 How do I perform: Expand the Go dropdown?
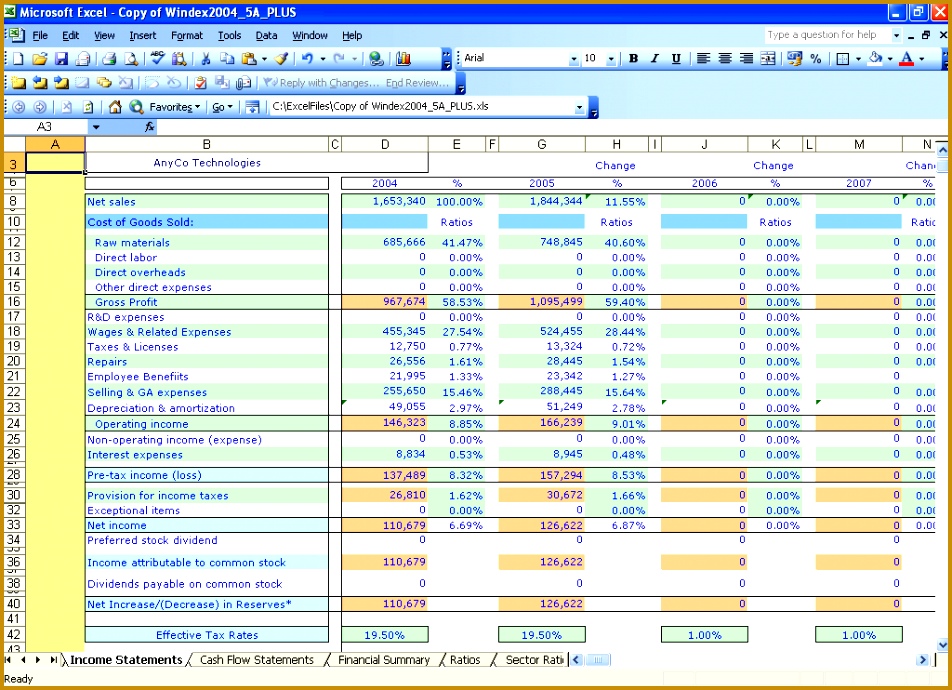click(x=222, y=107)
